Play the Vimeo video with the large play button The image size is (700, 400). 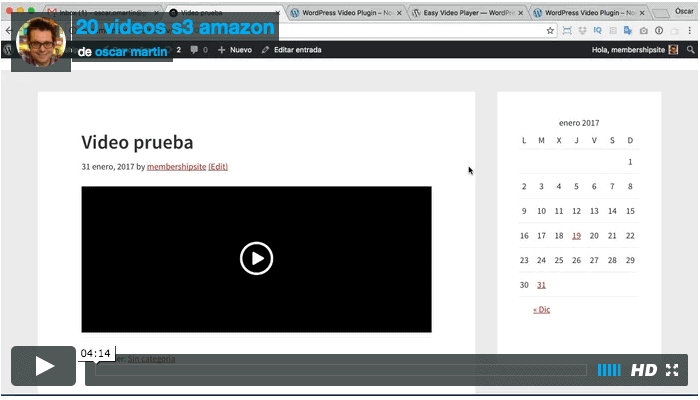pyautogui.click(x=43, y=366)
